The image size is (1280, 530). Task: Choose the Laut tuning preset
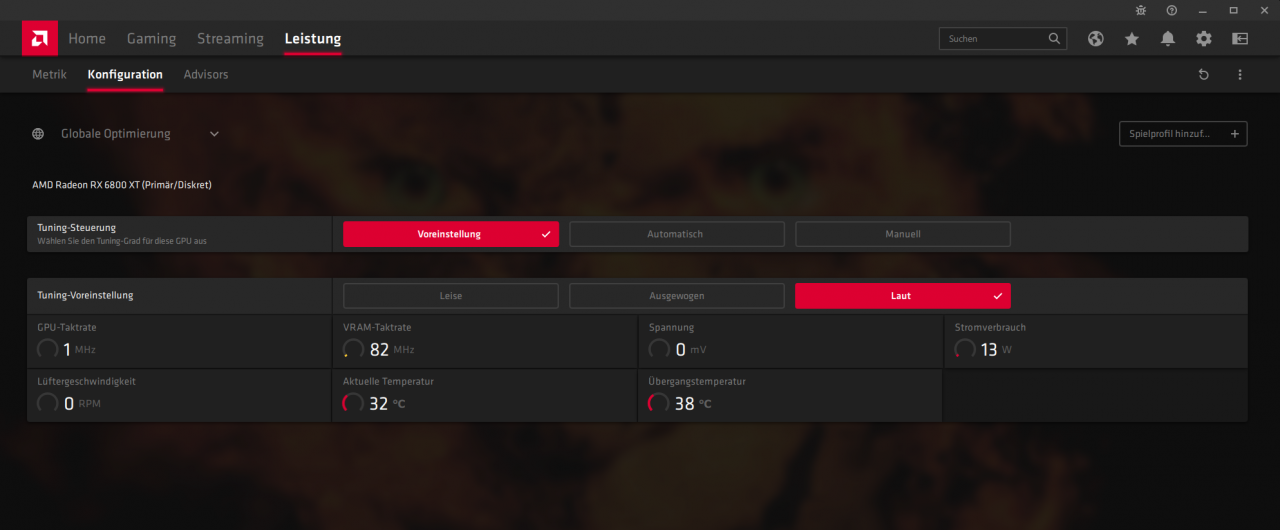point(903,296)
